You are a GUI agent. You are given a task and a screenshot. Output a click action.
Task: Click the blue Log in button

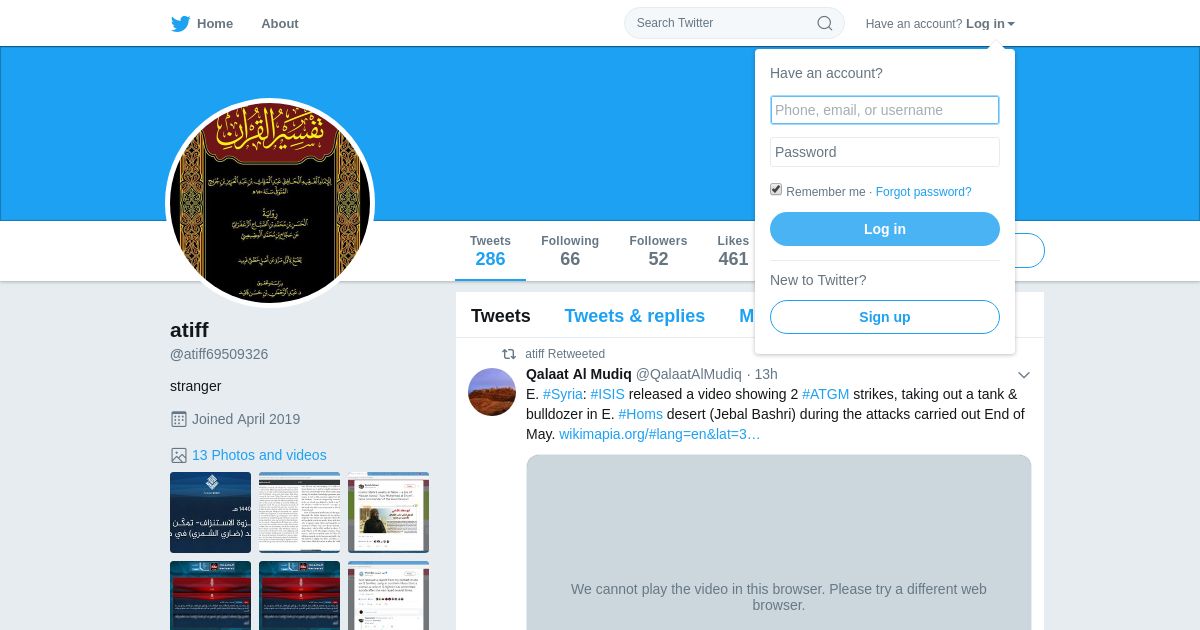[885, 229]
